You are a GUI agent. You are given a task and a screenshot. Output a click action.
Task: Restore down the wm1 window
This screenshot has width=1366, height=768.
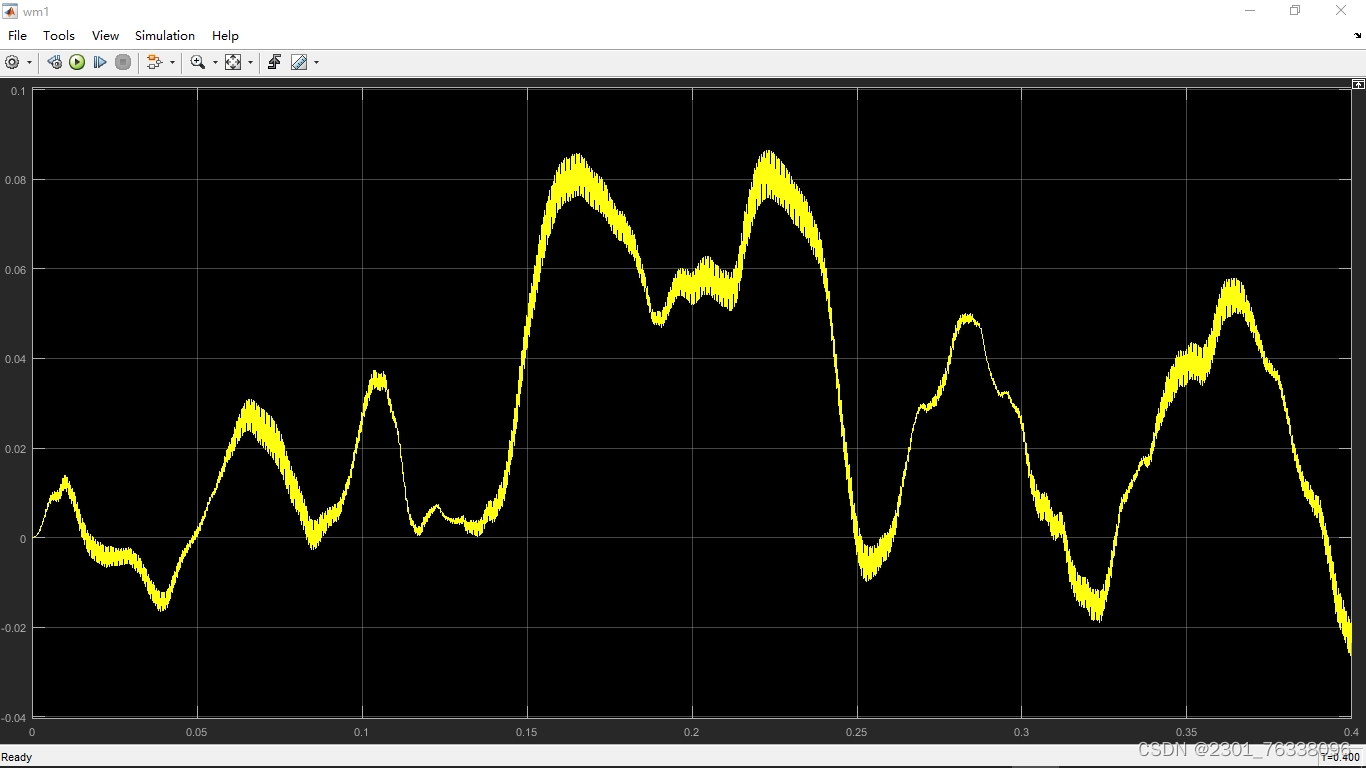pos(1295,11)
